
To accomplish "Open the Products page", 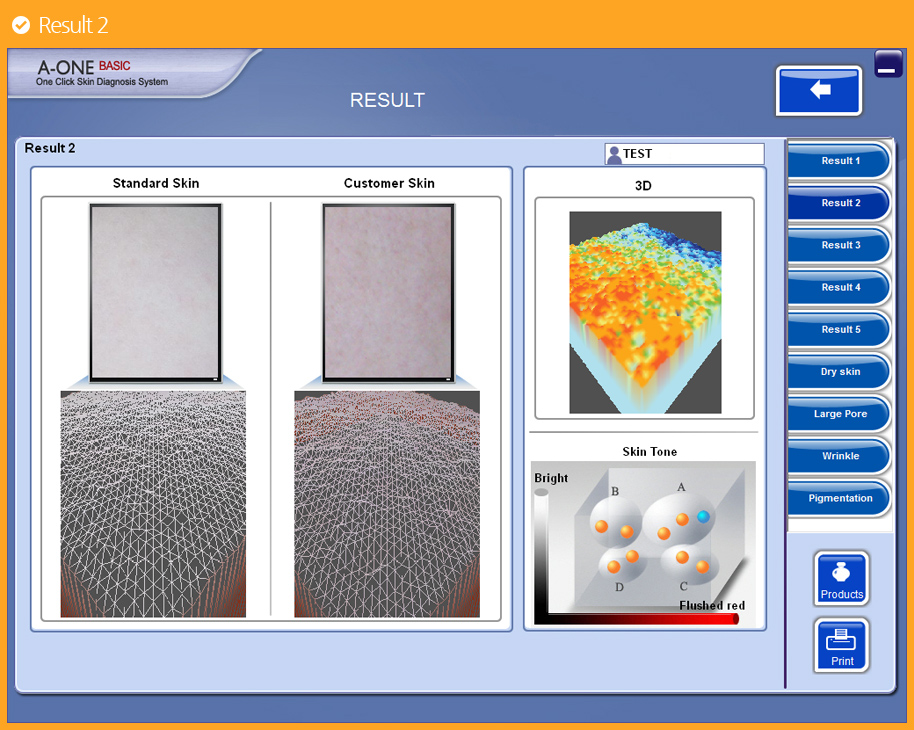I will (x=841, y=579).
